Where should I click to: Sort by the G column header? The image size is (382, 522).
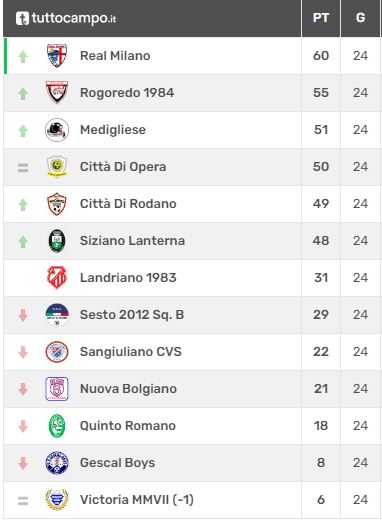(360, 18)
